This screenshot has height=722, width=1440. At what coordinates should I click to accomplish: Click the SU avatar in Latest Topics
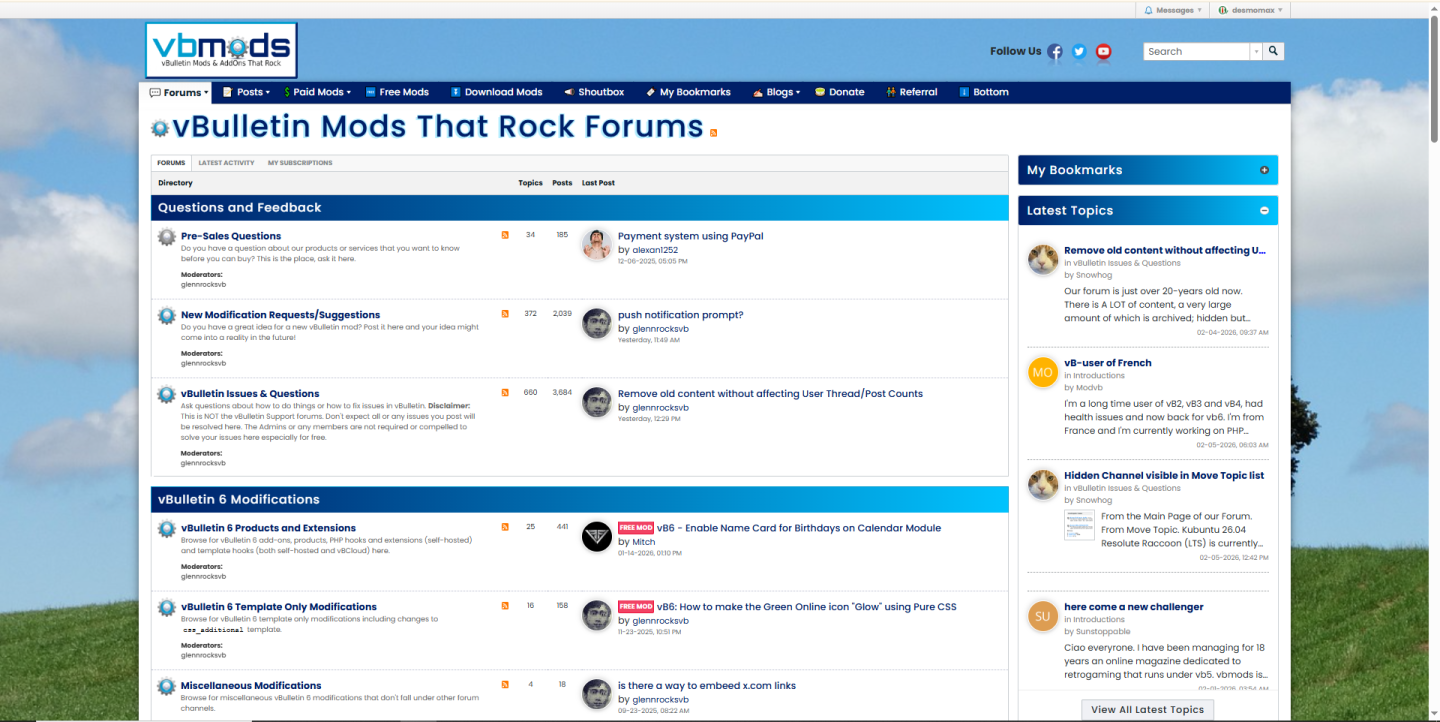[x=1043, y=616]
